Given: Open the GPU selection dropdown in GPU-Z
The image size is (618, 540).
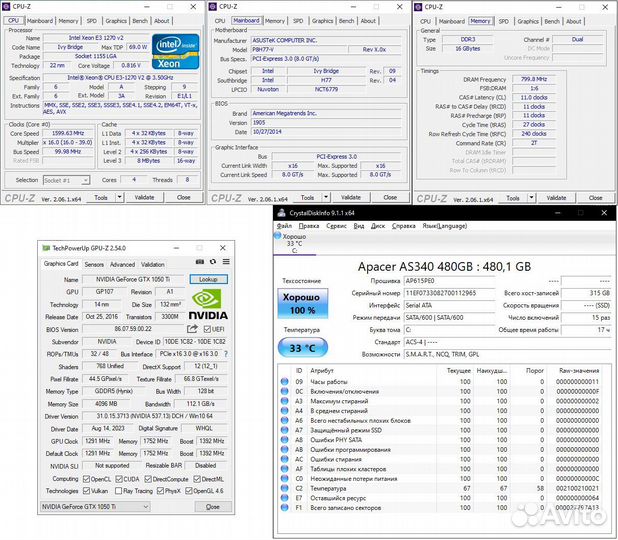Looking at the screenshot, I should (95, 506).
